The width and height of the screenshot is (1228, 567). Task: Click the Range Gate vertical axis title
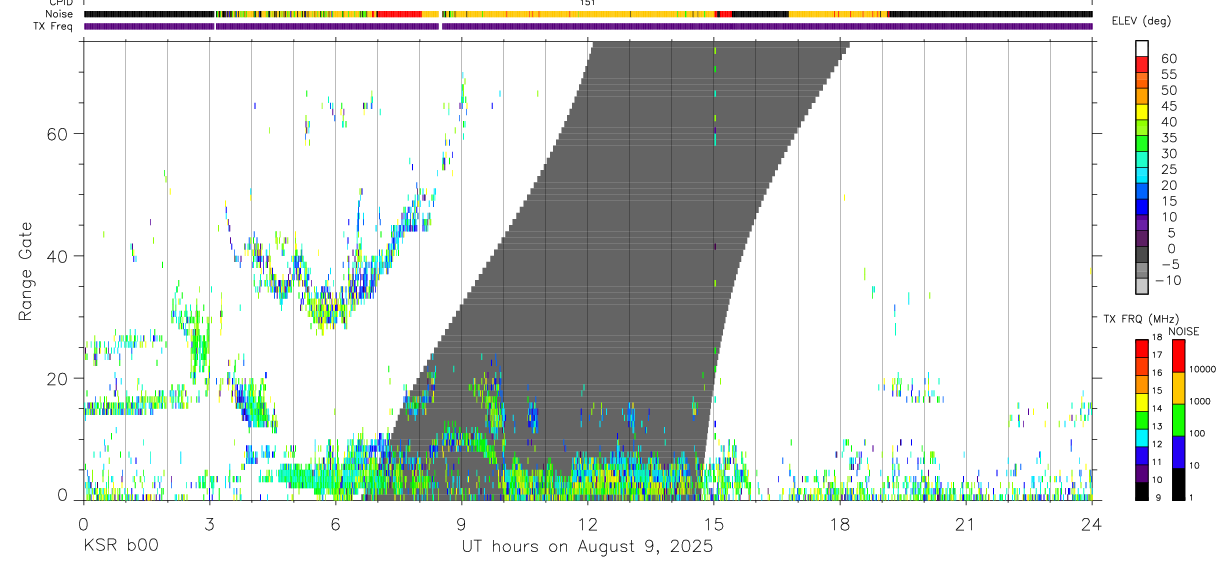point(25,268)
